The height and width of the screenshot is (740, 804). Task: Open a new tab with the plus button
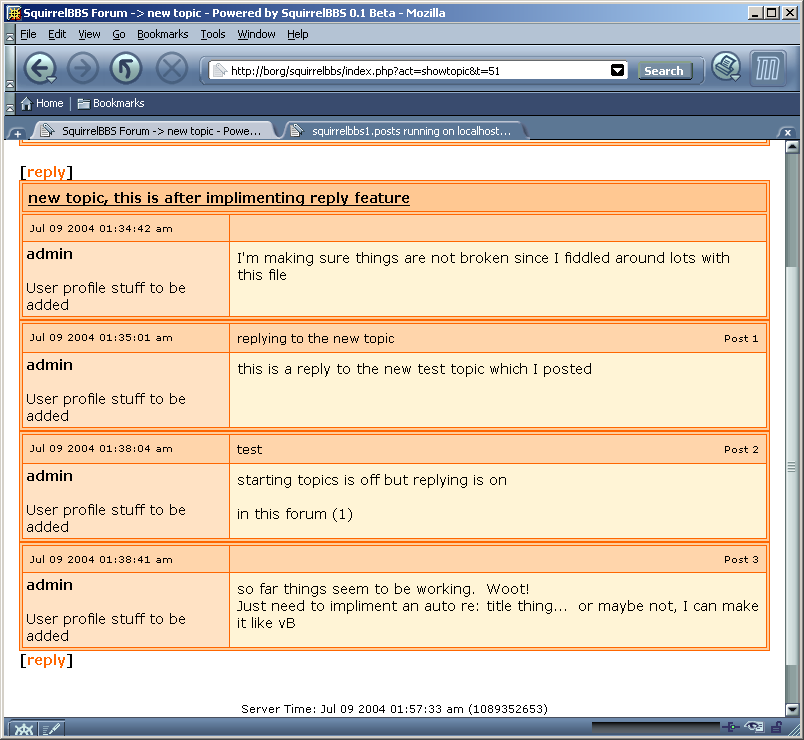point(17,134)
